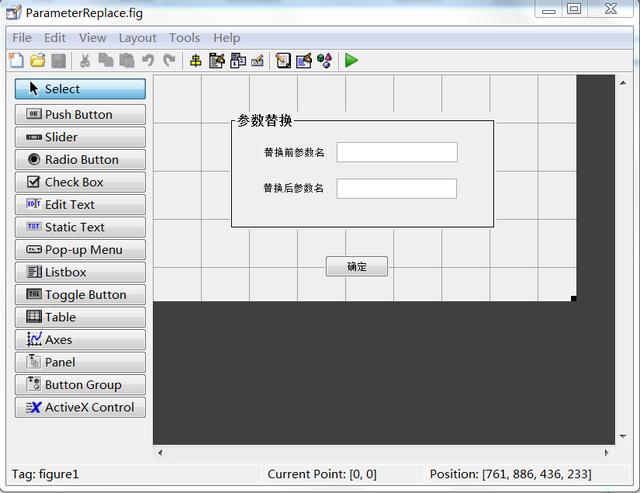Viewport: 640px width, 493px height.
Task: Open the M-file Editor icon
Action: (x=283, y=60)
